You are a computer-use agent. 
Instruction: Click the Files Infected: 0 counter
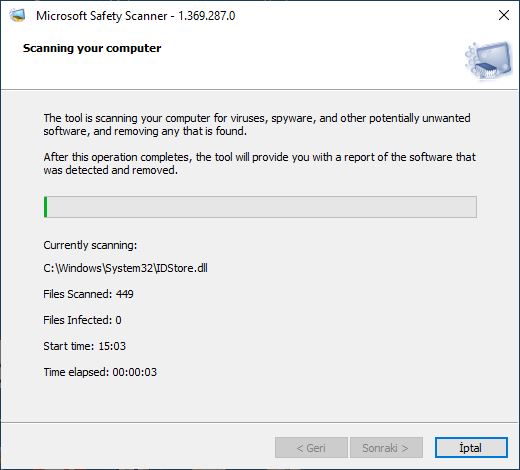tap(82, 320)
